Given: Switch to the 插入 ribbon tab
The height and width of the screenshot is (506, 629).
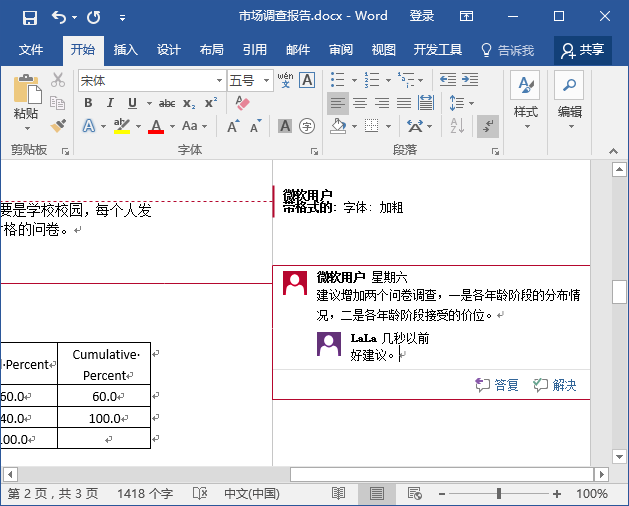Looking at the screenshot, I should [x=126, y=50].
